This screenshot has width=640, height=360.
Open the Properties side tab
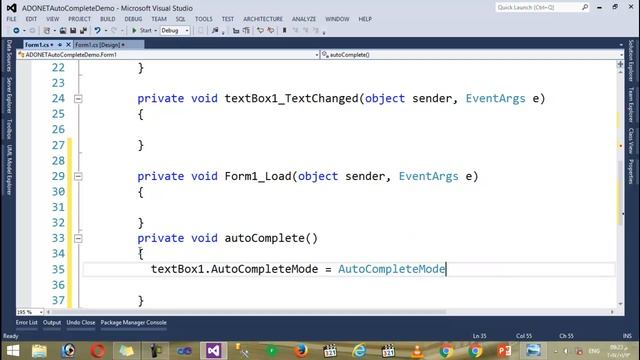point(631,172)
